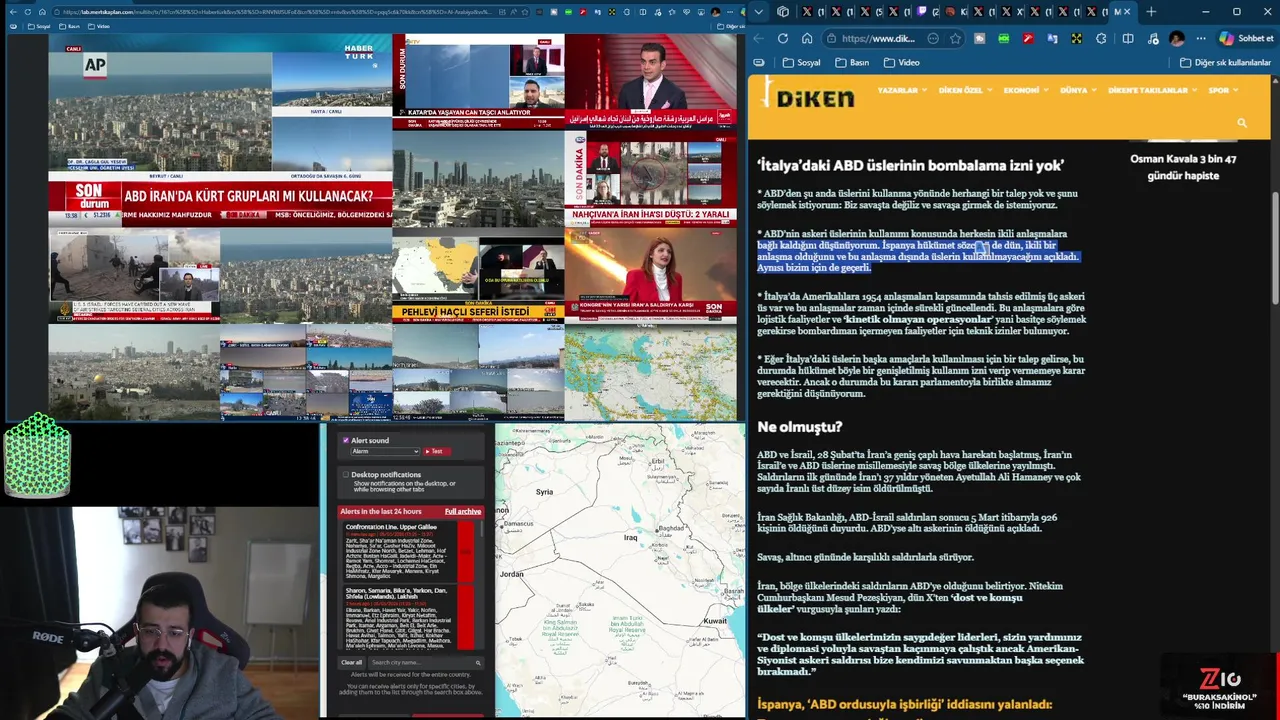
Task: Open Video bookmarks folder in right browser
Action: point(902,62)
